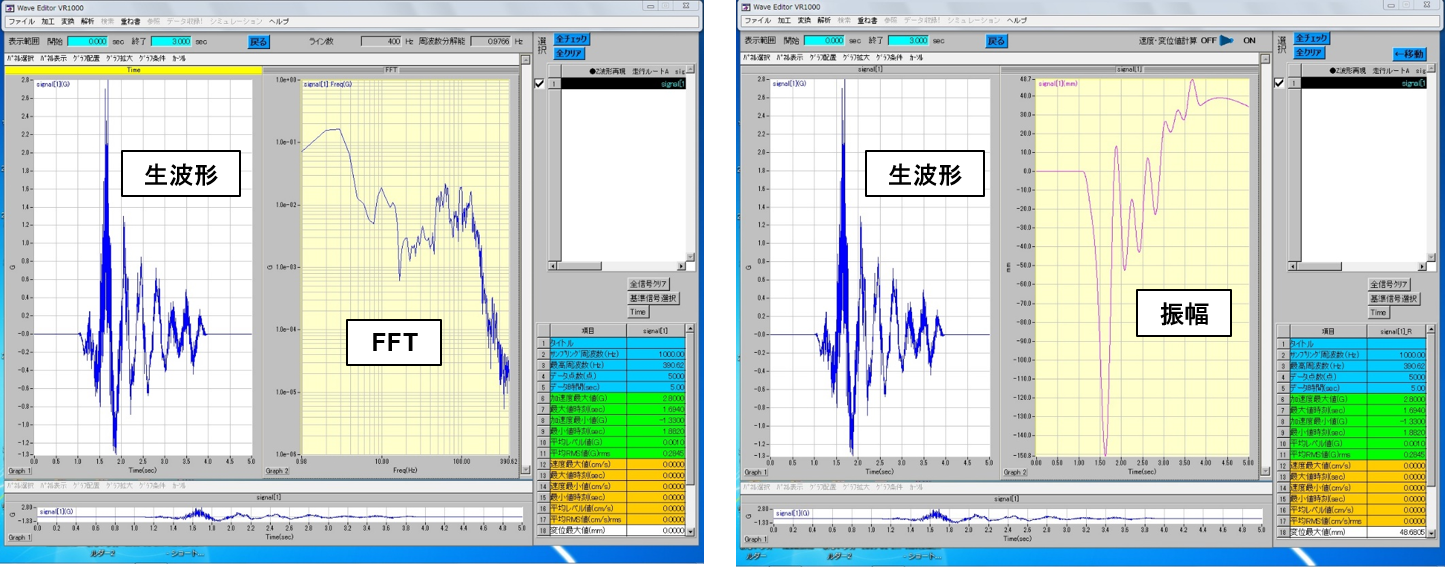1445x567 pixels.
Task: Click ライン数 value field showing 400
Action: pyautogui.click(x=380, y=42)
